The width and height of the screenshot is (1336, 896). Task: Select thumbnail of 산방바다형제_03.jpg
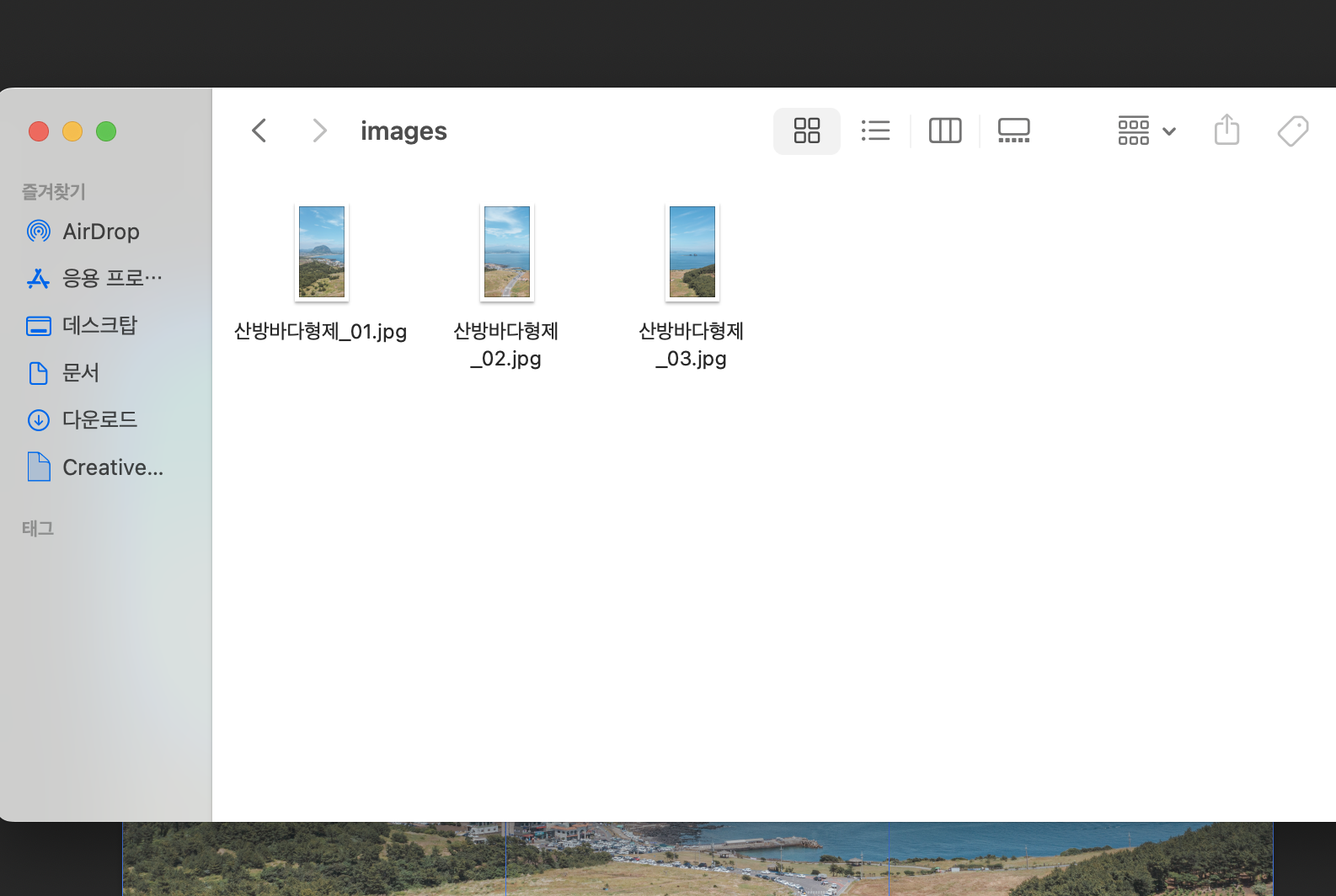coord(692,252)
